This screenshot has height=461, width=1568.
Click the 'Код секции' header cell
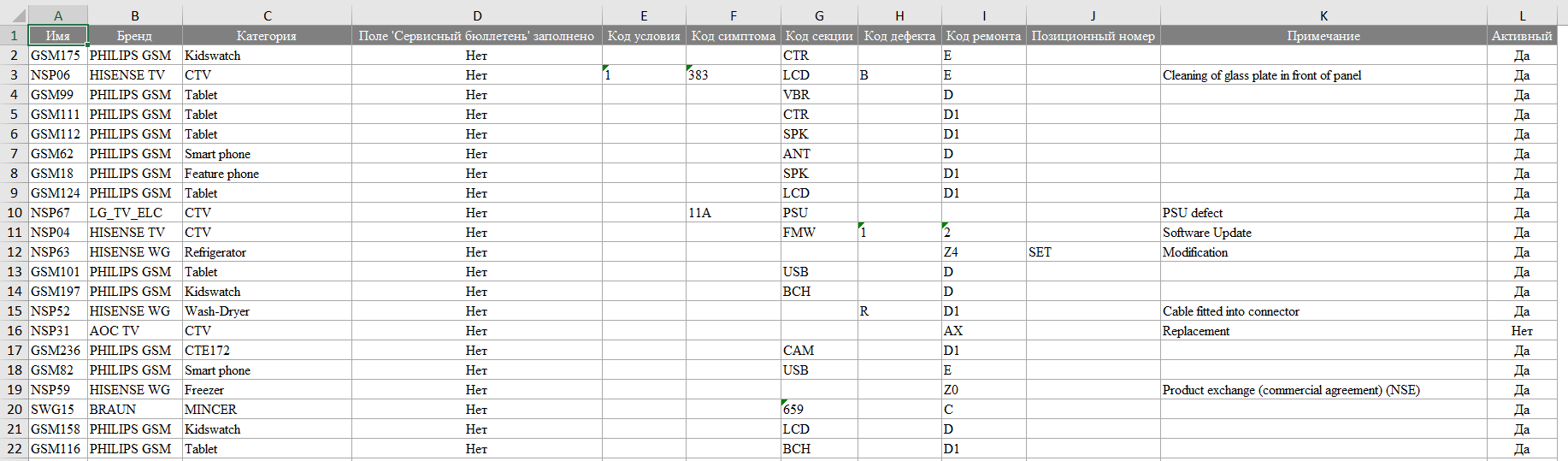tap(819, 35)
